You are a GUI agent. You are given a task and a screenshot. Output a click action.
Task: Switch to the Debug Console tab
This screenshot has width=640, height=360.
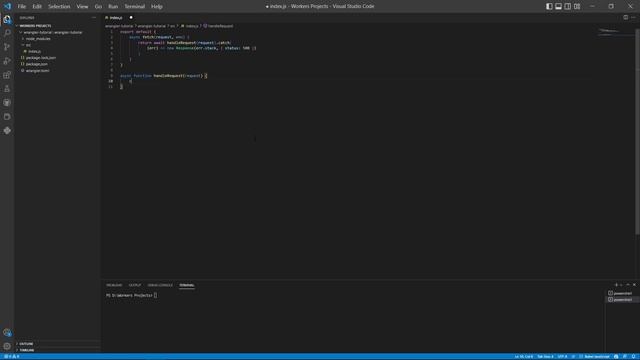pyautogui.click(x=160, y=285)
